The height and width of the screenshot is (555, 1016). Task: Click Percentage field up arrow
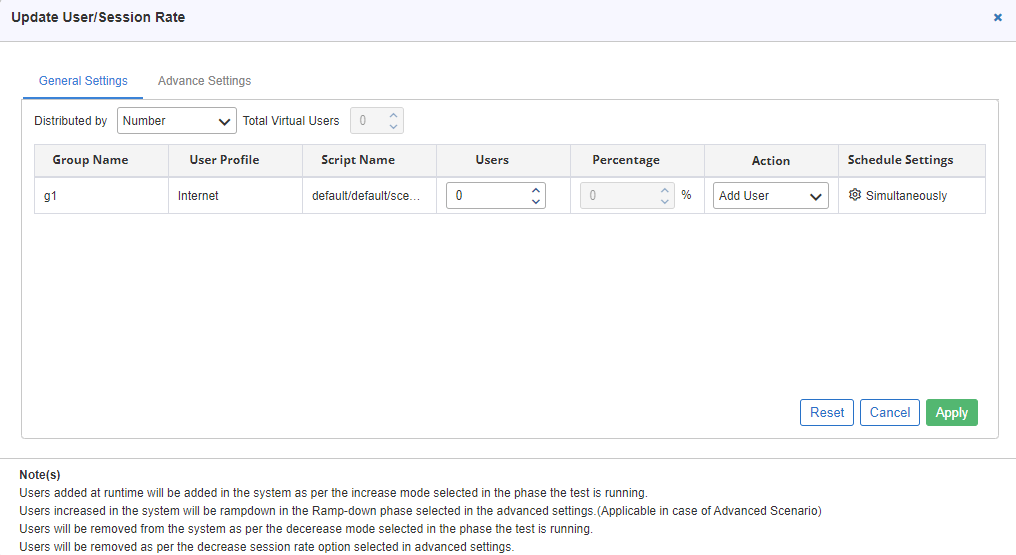(x=665, y=190)
